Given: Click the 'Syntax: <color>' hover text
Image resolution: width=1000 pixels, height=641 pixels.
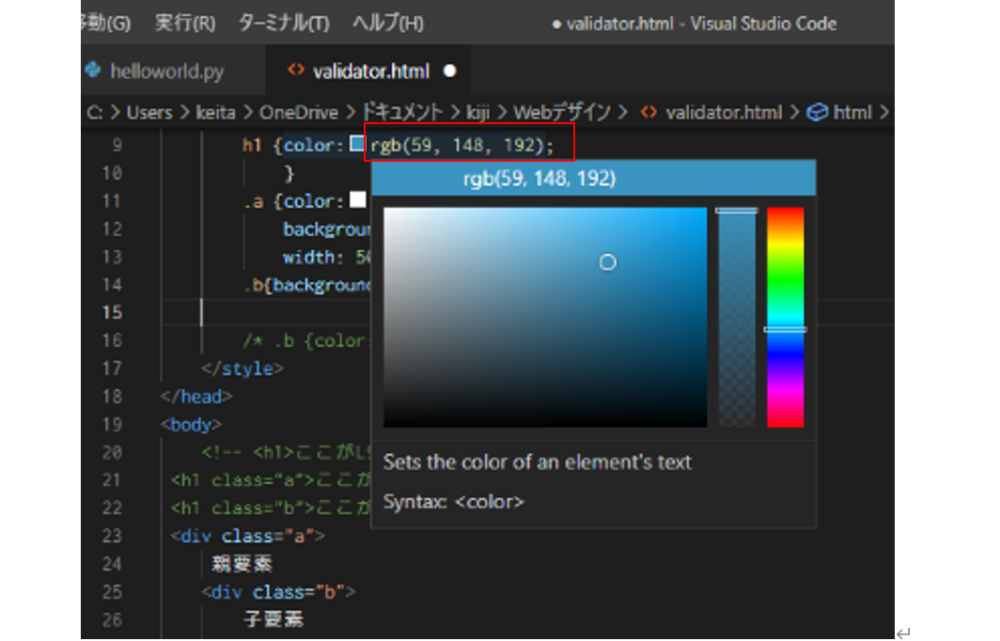Looking at the screenshot, I should pyautogui.click(x=453, y=502).
